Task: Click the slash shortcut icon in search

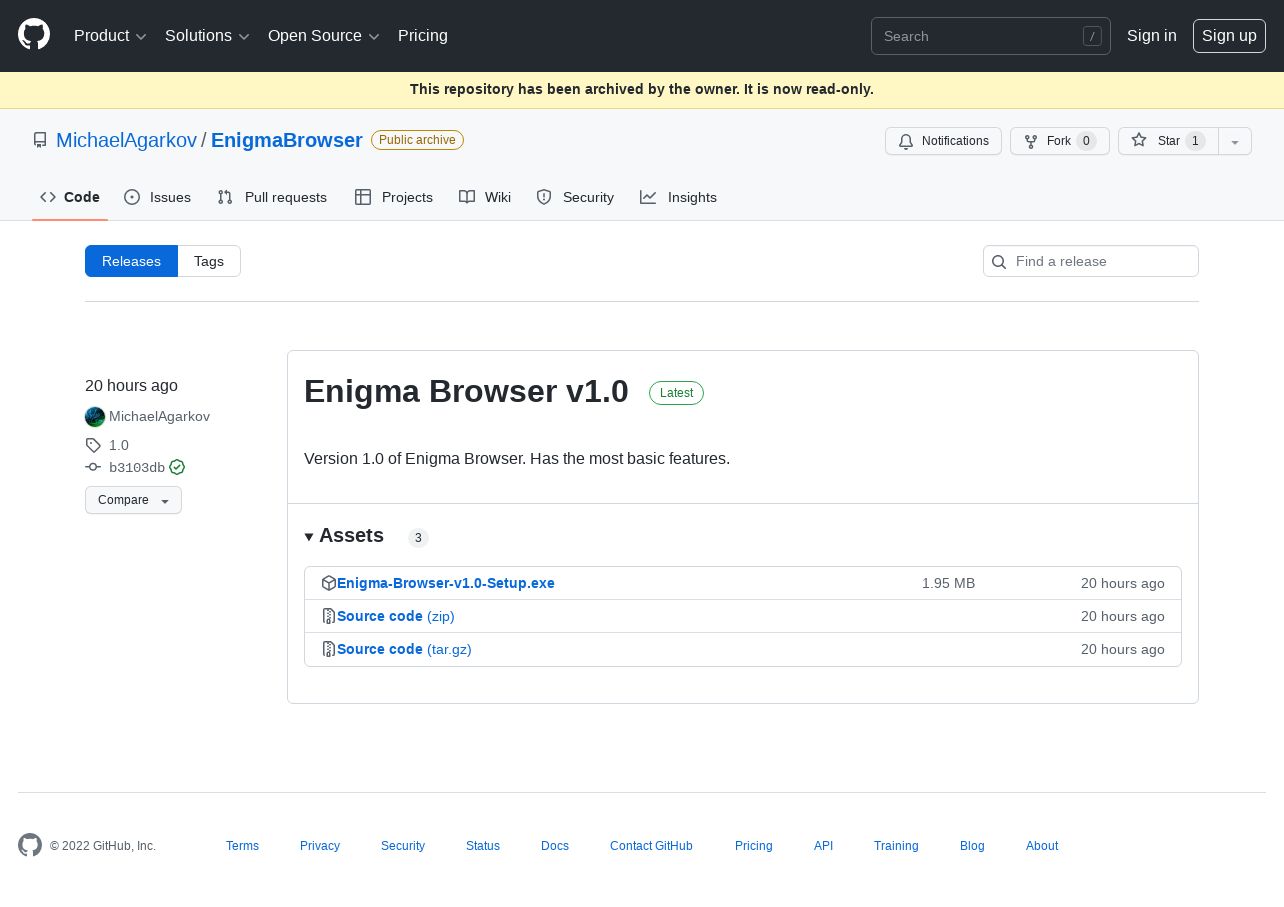Action: [1092, 36]
